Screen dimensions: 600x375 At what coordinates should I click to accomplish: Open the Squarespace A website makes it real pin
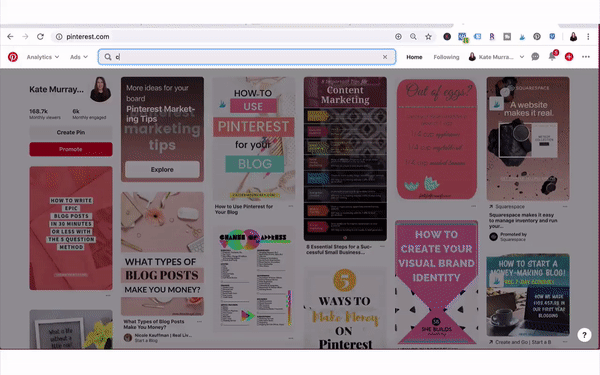528,139
